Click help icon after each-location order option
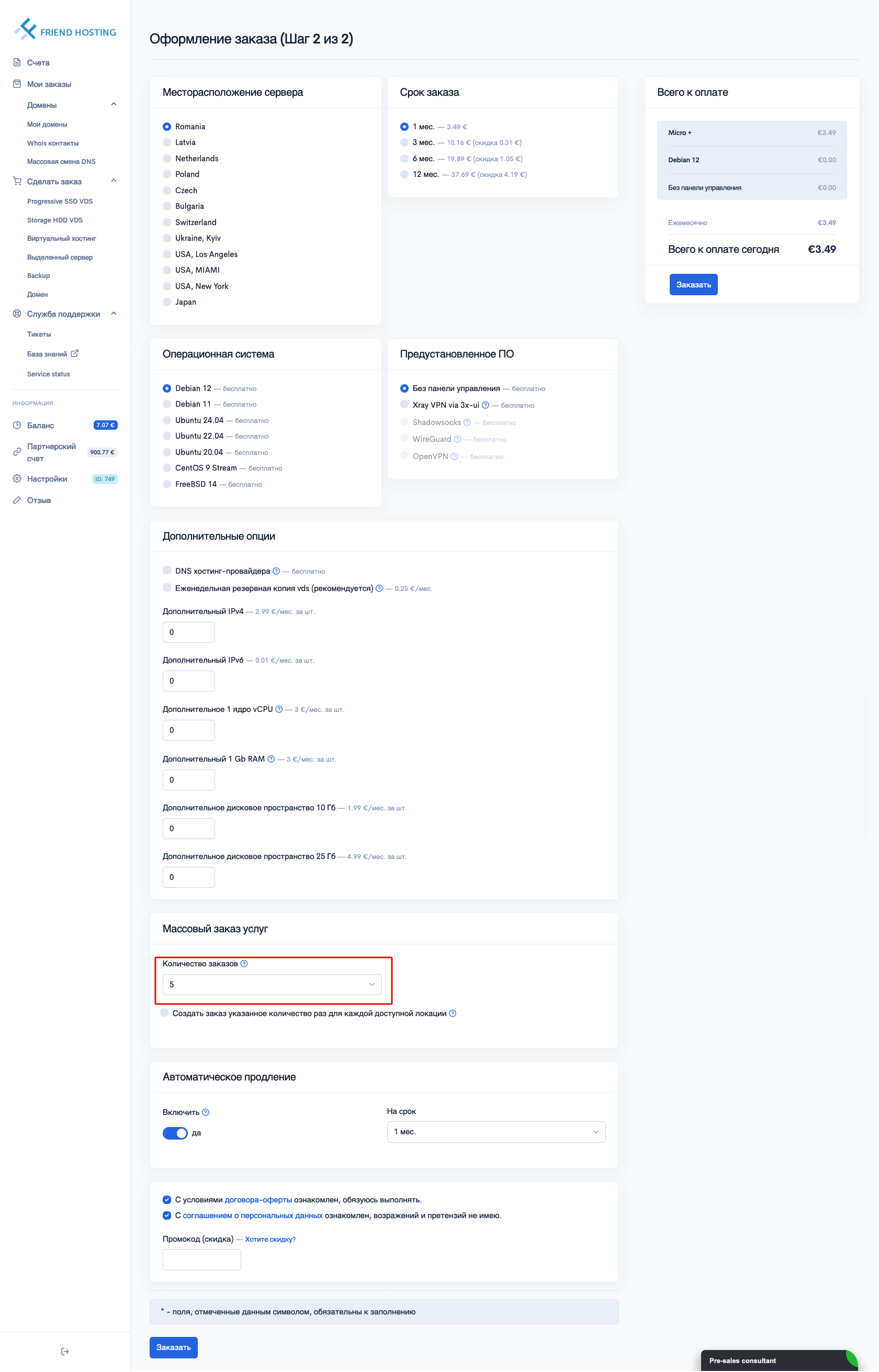Screen dimensions: 879x1372 pyautogui.click(x=453, y=1013)
